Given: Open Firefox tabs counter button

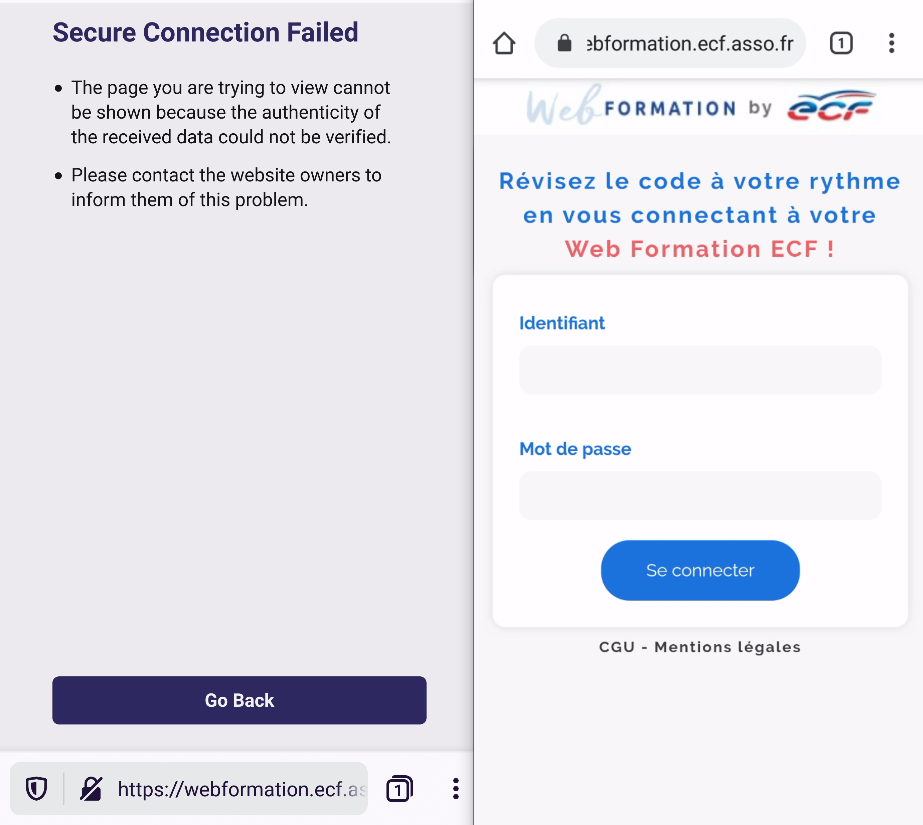Looking at the screenshot, I should click(x=399, y=789).
